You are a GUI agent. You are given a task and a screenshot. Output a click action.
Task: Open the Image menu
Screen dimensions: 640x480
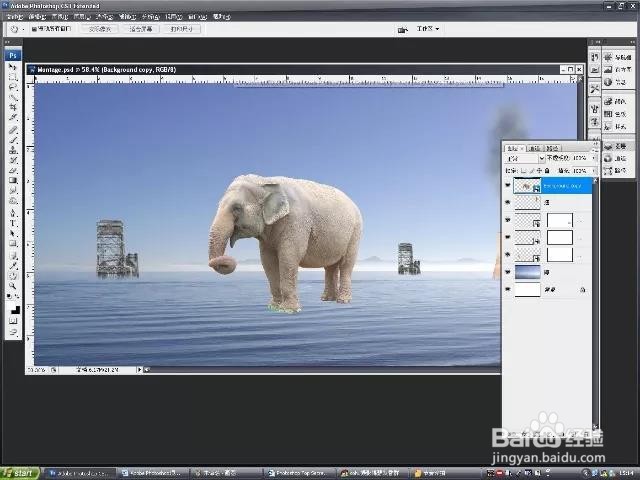[60, 17]
